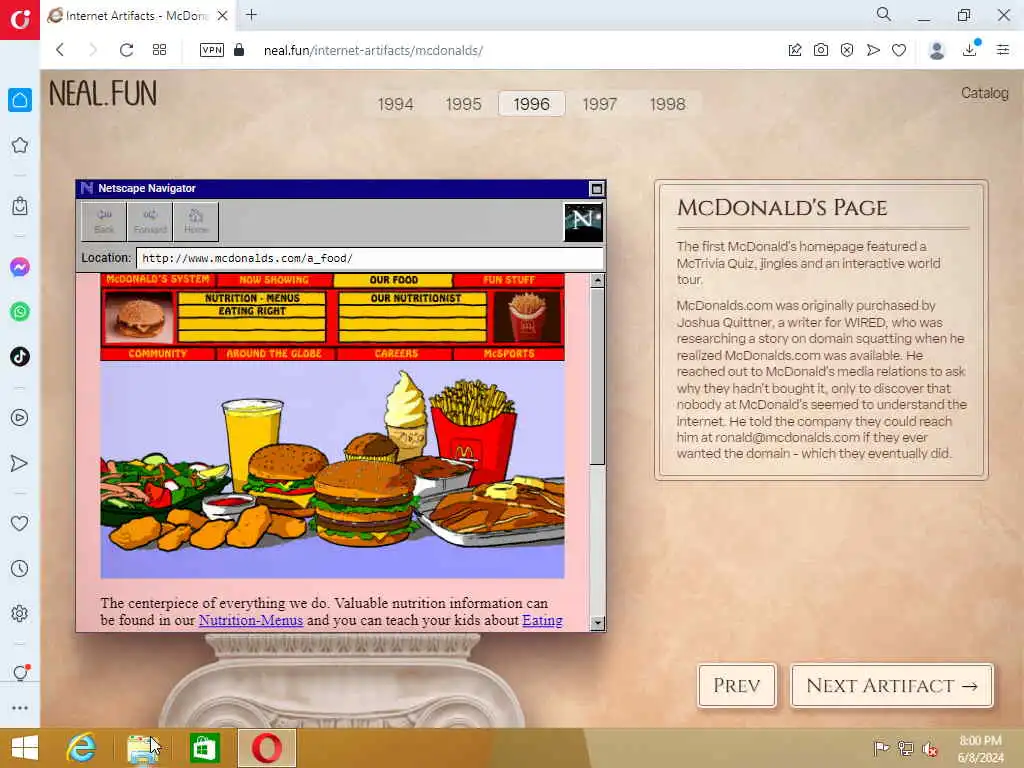This screenshot has height=768, width=1024.
Task: Follow the Eating hyperlink
Action: tap(542, 620)
